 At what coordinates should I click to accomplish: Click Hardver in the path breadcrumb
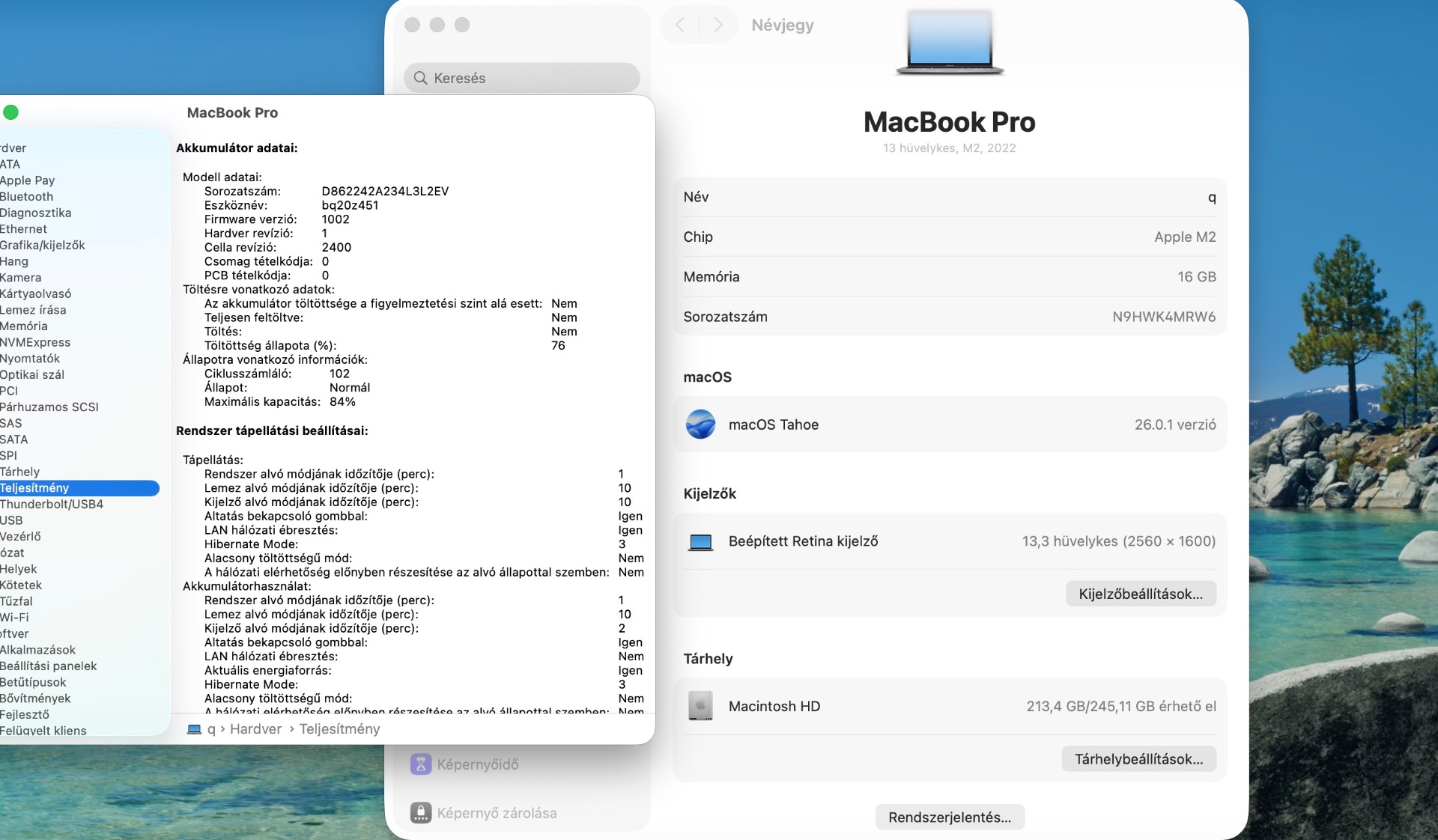coord(255,729)
